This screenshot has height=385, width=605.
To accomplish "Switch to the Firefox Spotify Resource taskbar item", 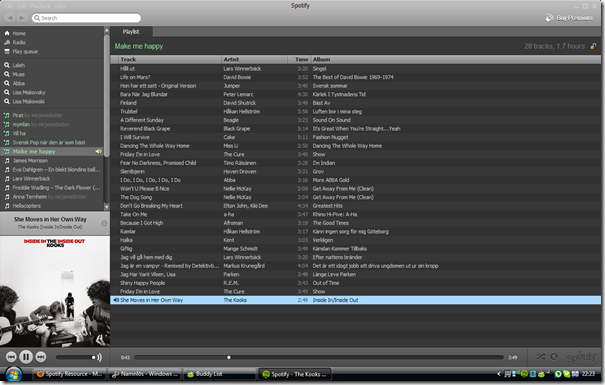I will [x=69, y=374].
